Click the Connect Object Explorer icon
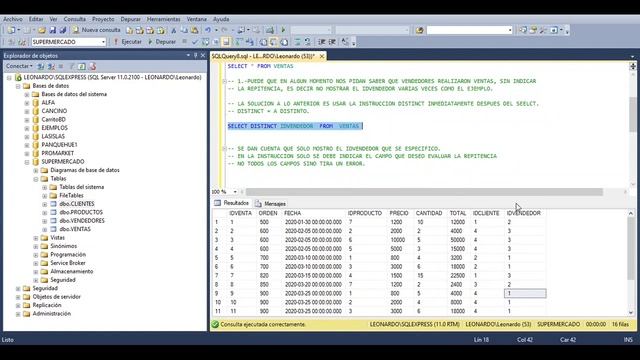This screenshot has width=640, height=360. point(40,66)
